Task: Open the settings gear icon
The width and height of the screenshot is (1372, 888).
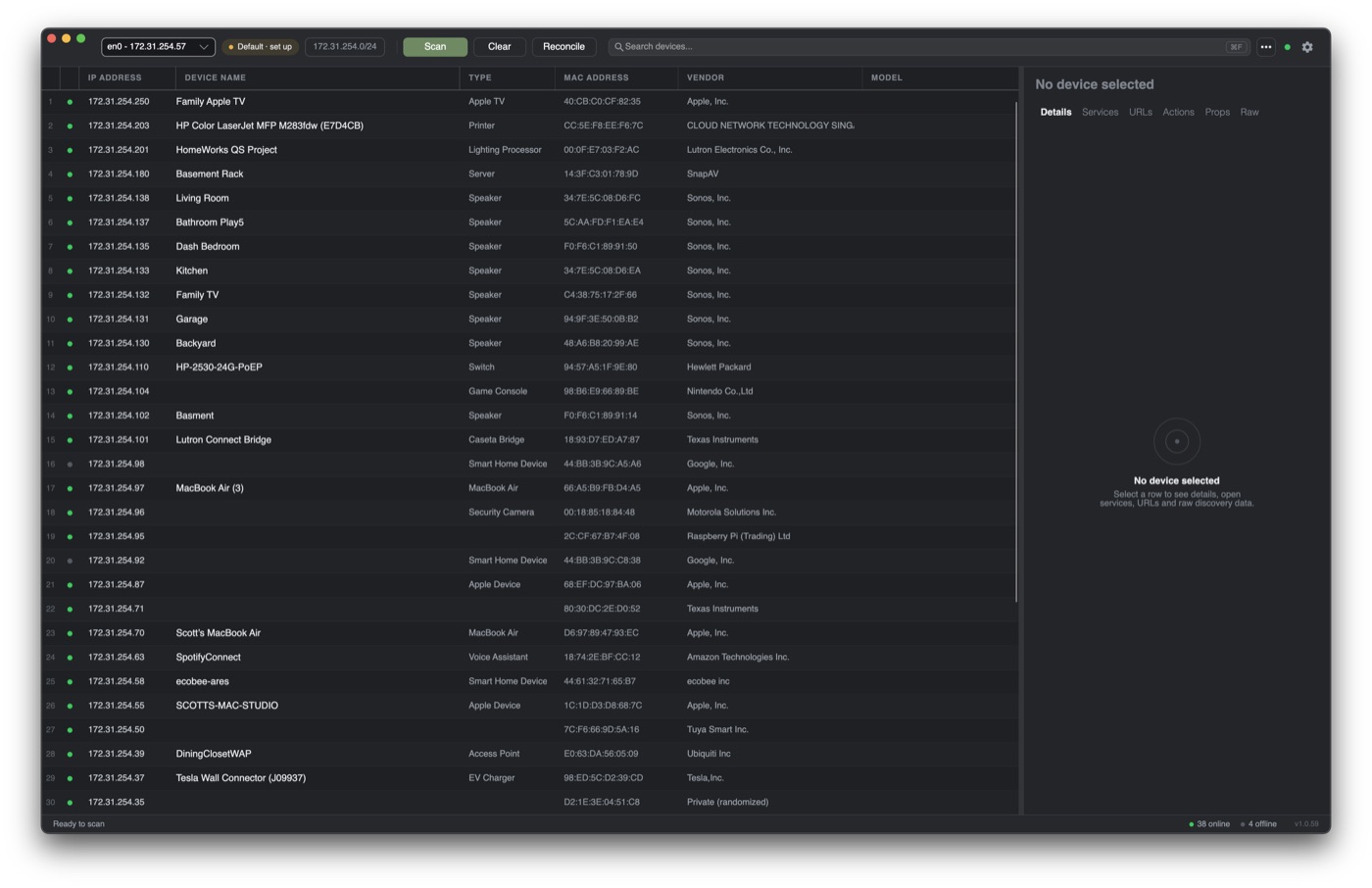Action: click(1307, 47)
